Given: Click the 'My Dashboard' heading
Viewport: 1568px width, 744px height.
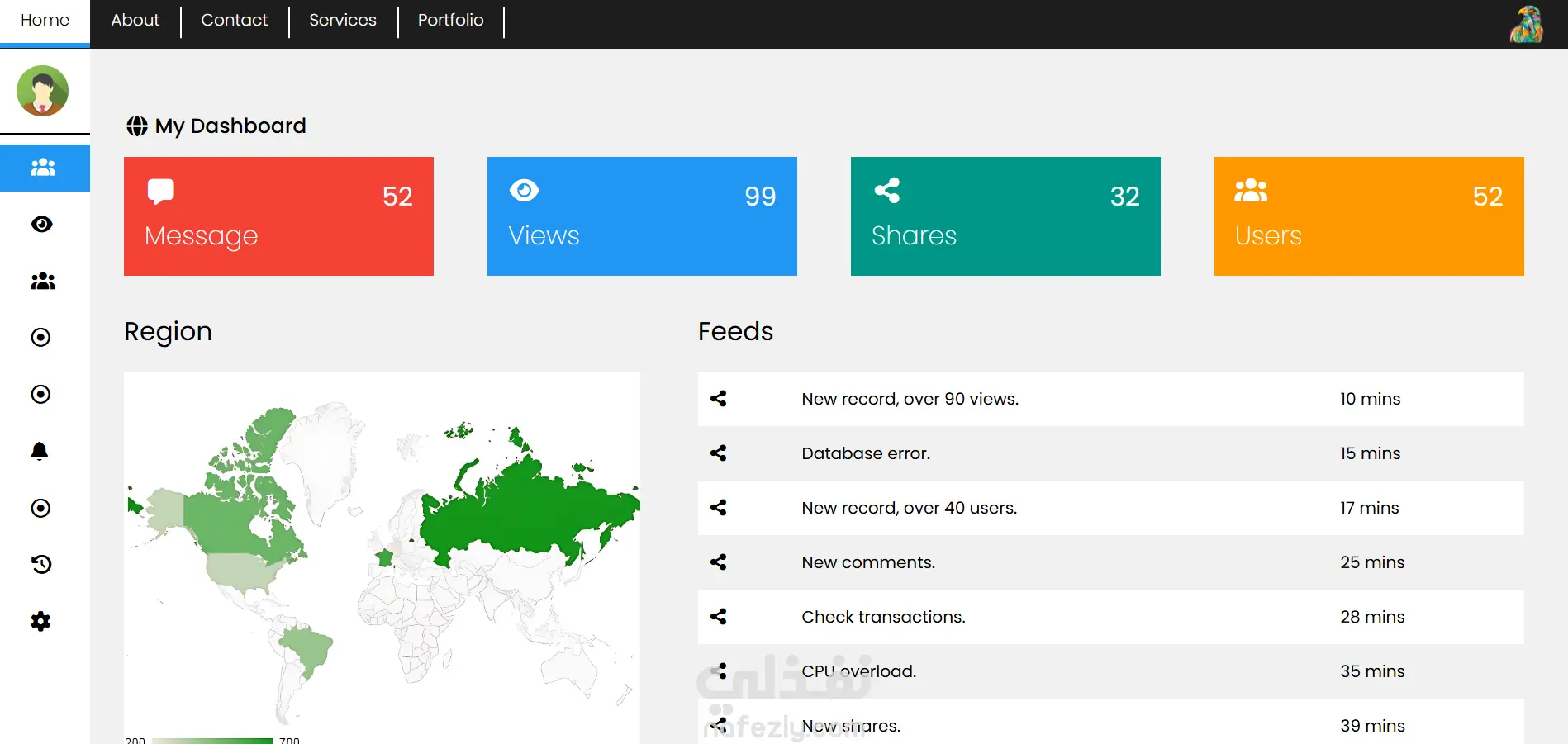Looking at the screenshot, I should coord(230,126).
